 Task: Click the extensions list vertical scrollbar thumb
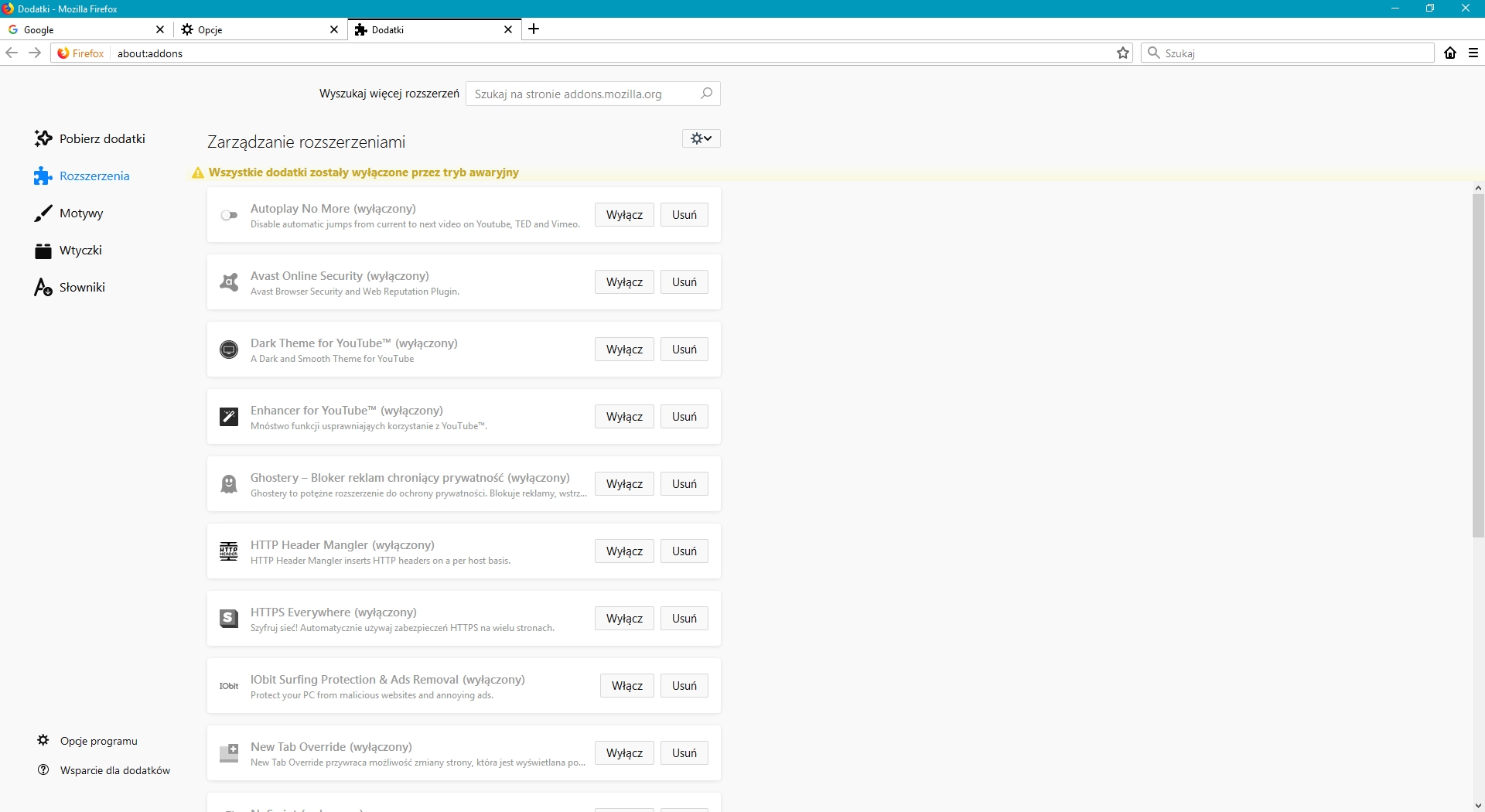(x=1478, y=365)
